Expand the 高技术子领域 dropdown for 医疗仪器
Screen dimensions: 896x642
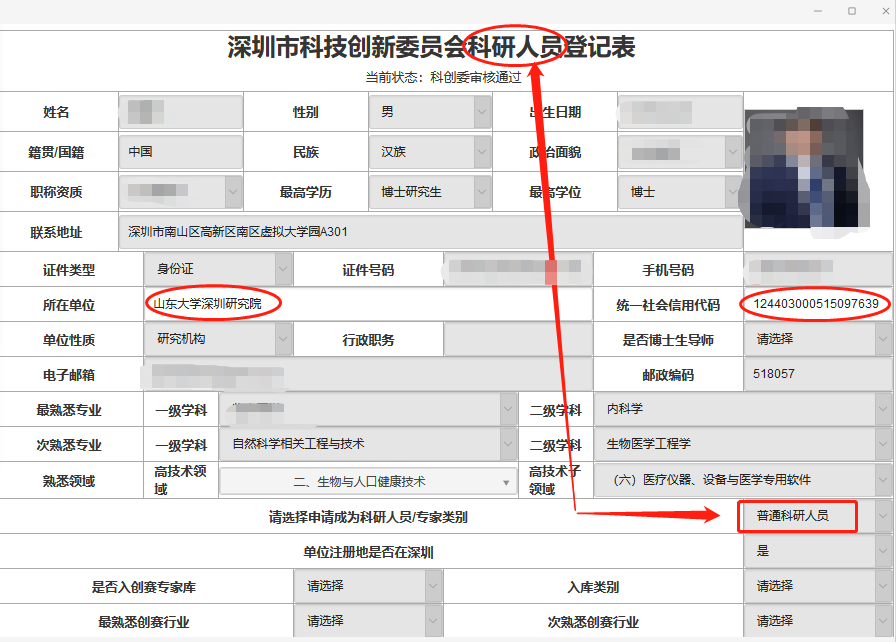click(742, 480)
